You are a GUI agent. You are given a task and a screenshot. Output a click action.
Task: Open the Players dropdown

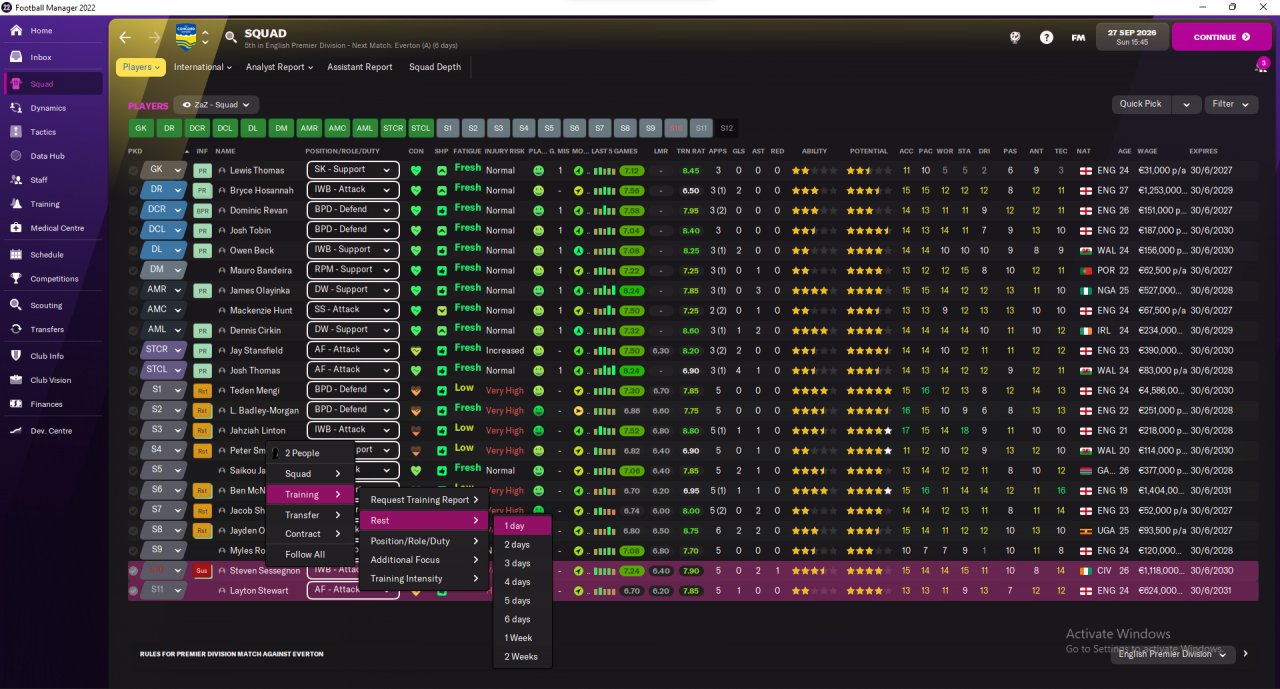click(141, 67)
